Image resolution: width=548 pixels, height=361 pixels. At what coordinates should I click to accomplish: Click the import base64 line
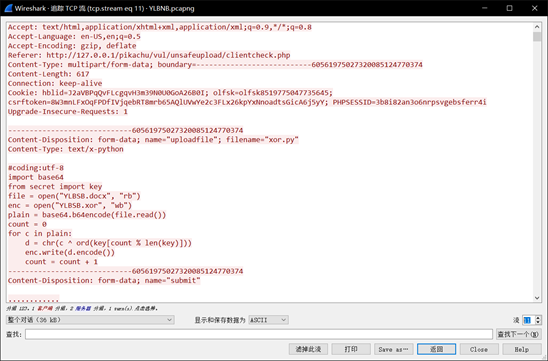[36, 178]
